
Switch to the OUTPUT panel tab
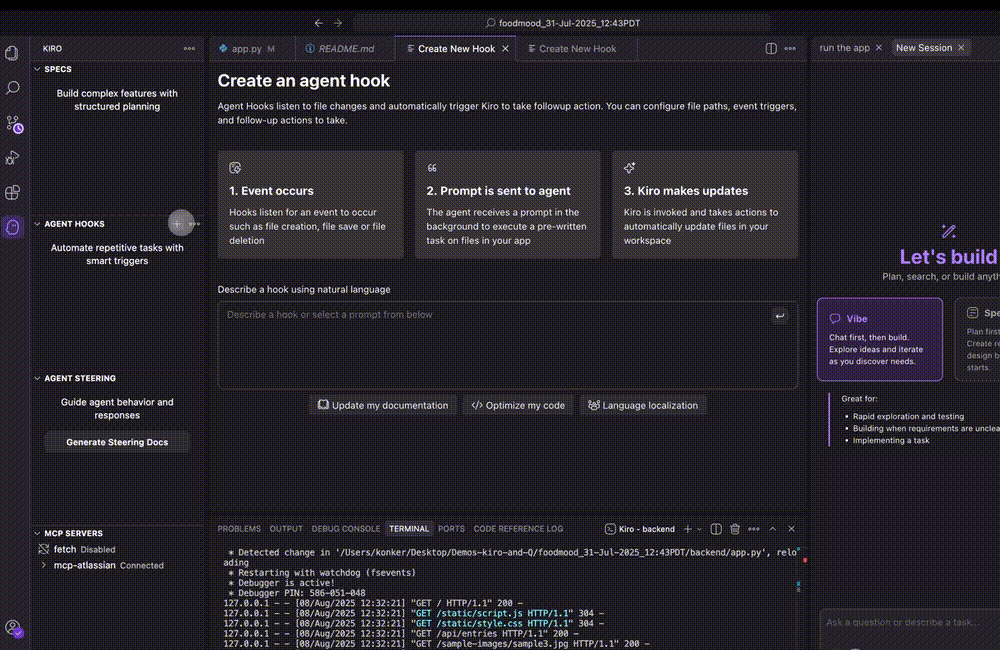(286, 529)
